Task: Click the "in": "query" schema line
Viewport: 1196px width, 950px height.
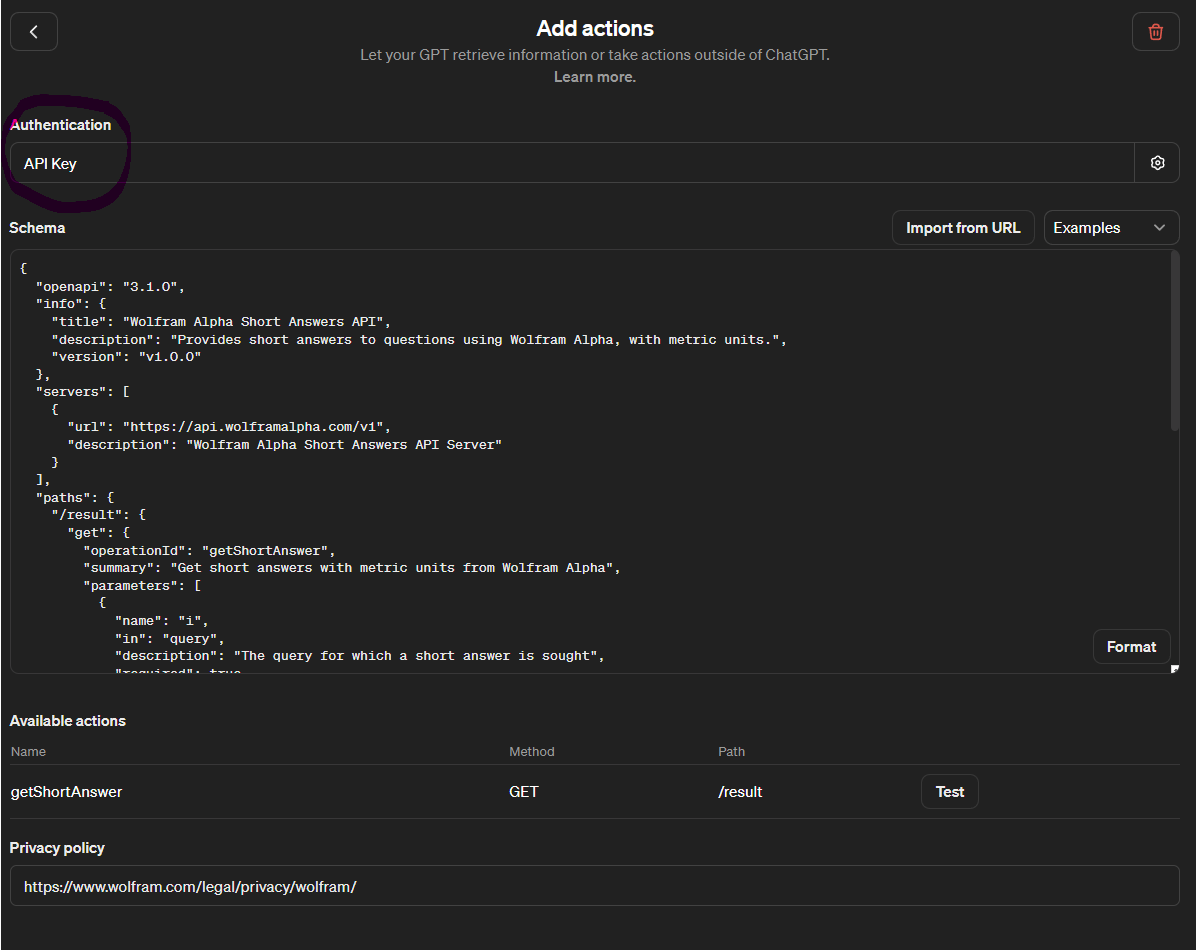Action: (x=169, y=639)
